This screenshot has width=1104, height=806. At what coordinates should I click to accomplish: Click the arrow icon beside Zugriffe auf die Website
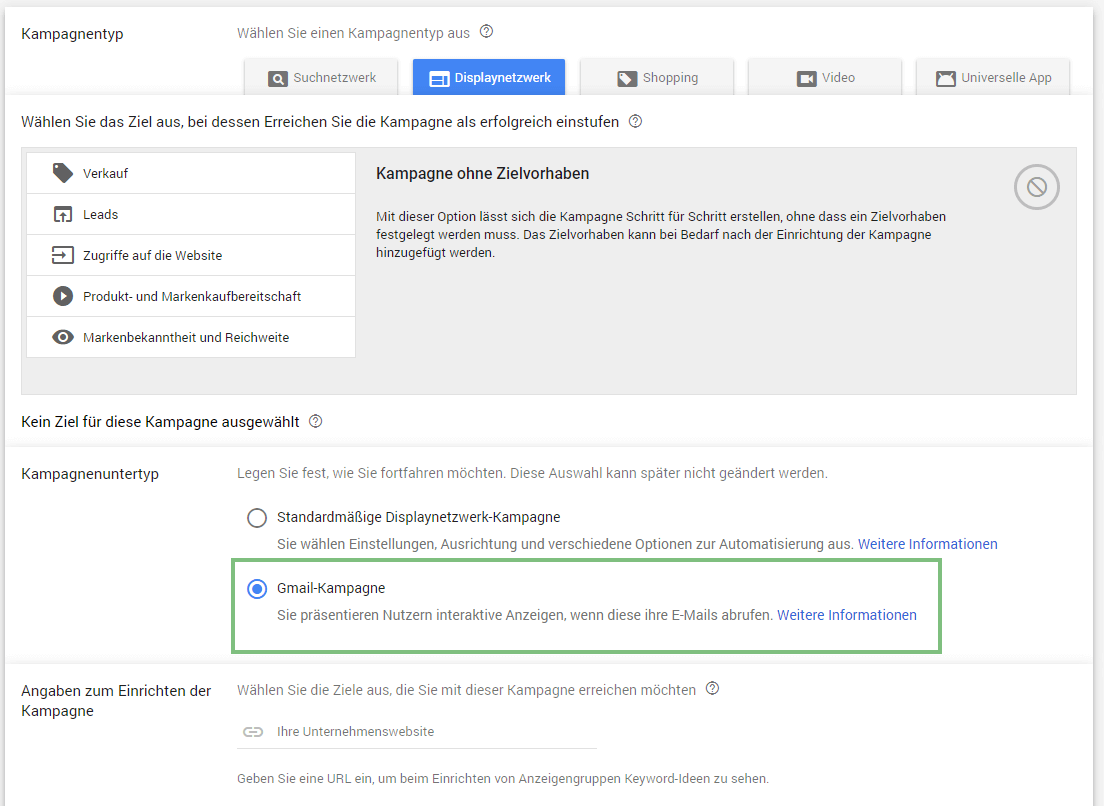click(63, 254)
